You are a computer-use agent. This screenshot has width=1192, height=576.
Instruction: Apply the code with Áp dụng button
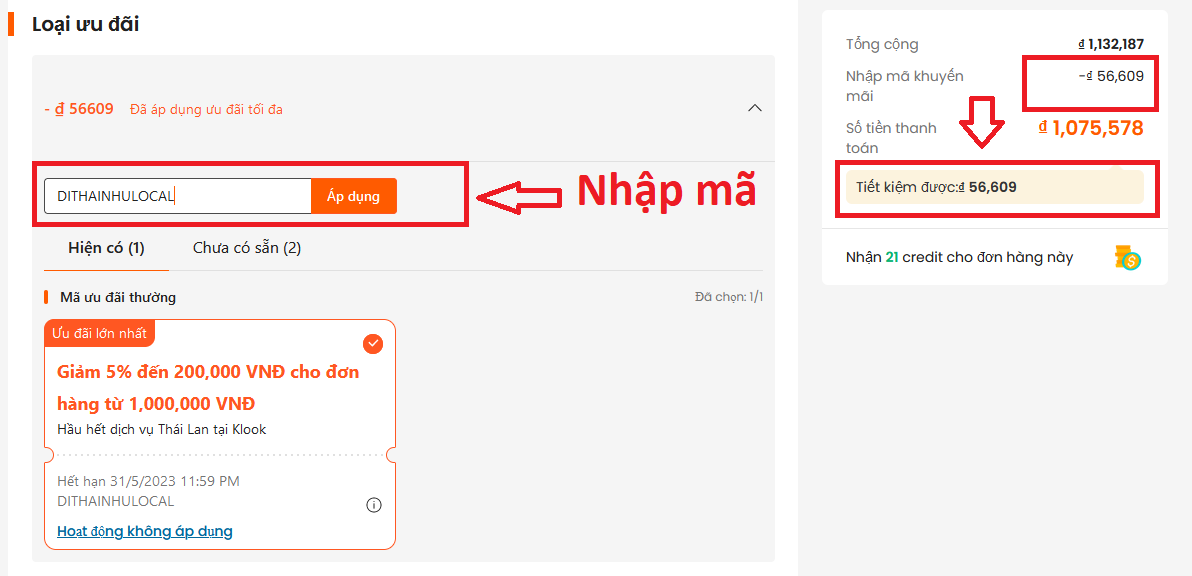tap(353, 196)
